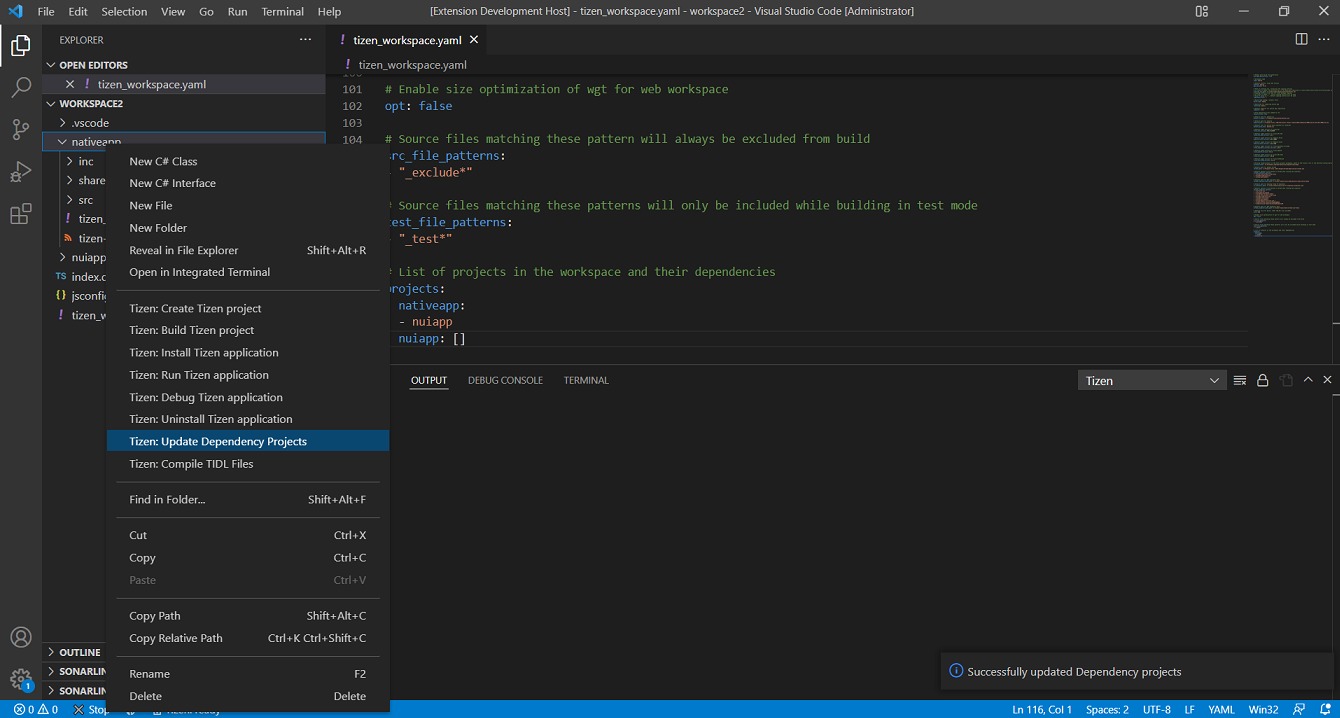Open the Manage gear icon with badge
This screenshot has width=1340, height=718.
point(21,677)
